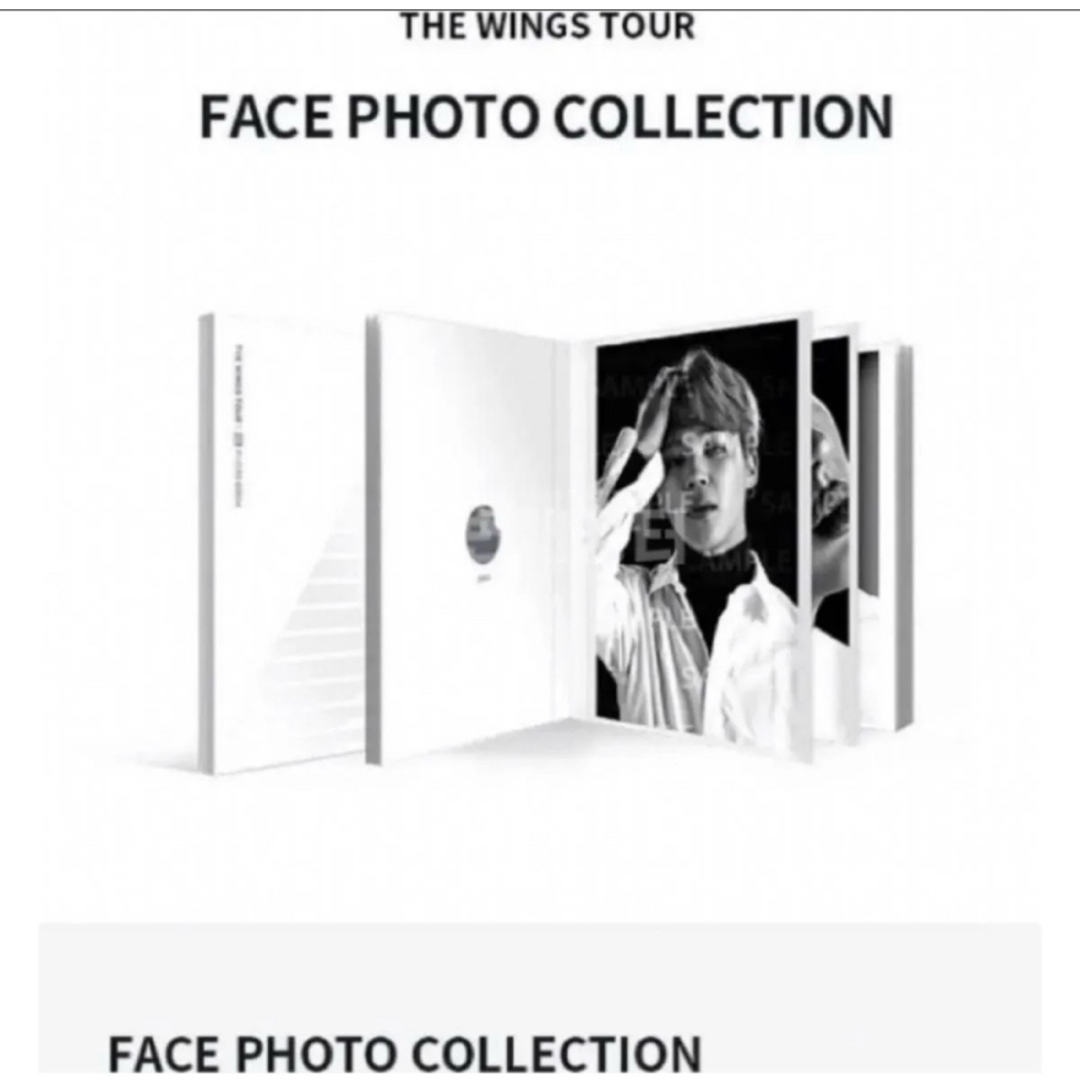
Task: Click the gray description banner at the bottom
Action: [x=540, y=1001]
